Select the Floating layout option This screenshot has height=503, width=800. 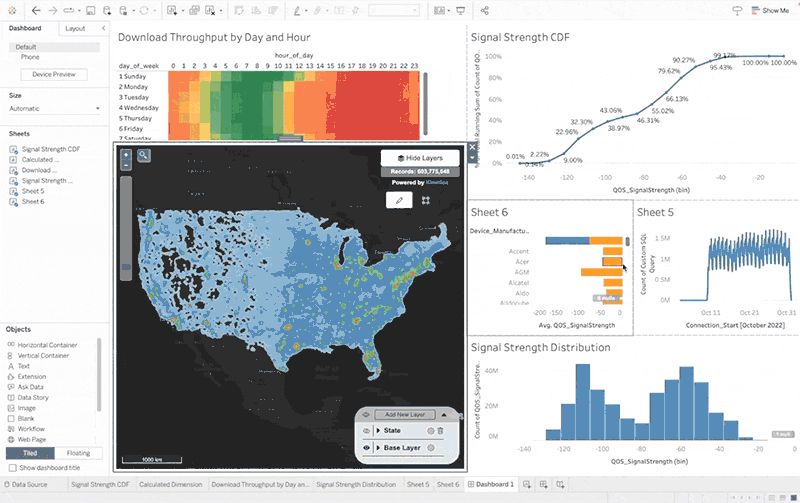[x=76, y=453]
